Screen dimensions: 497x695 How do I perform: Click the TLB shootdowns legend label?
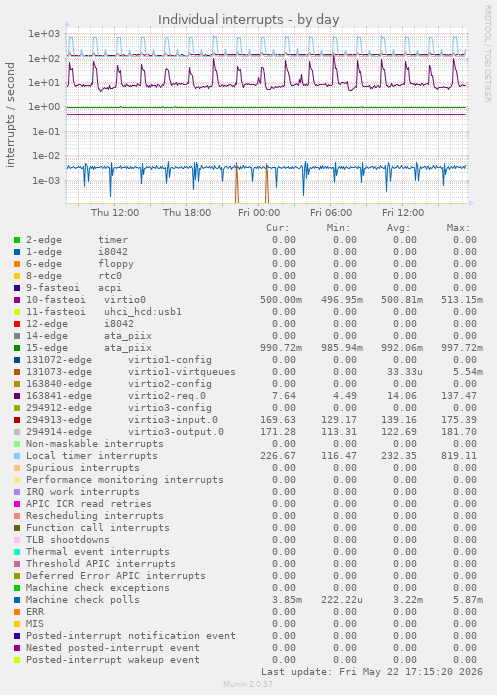pos(67,540)
